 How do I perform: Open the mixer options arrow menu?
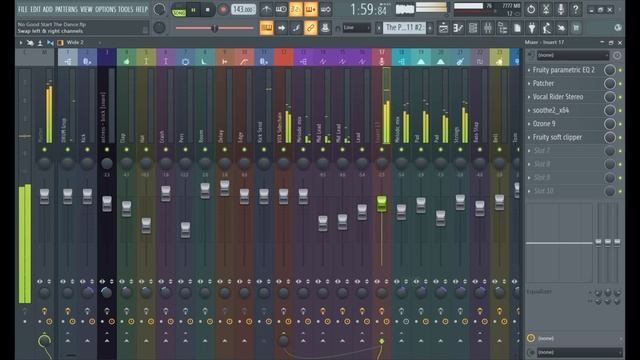[21, 42]
